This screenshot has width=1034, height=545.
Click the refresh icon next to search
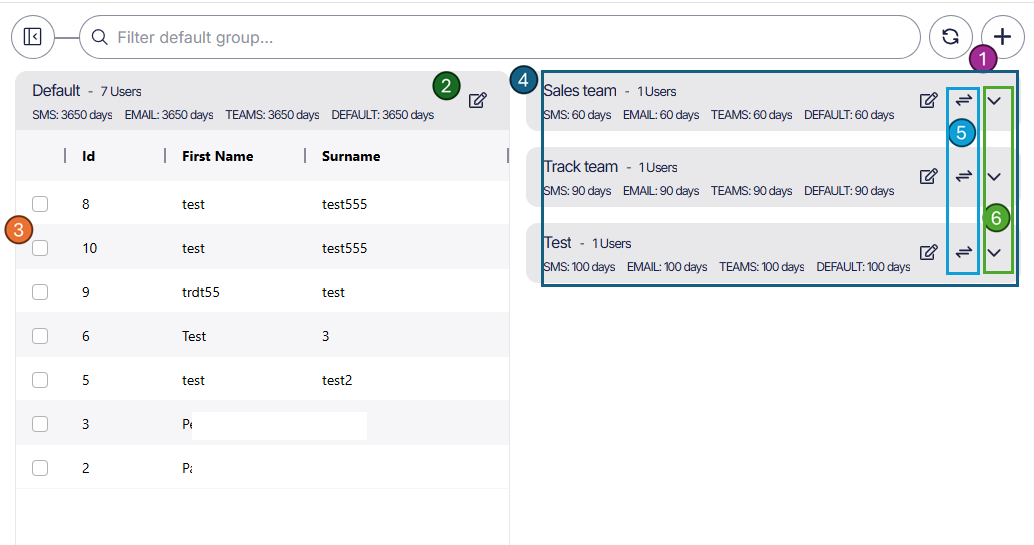click(x=950, y=37)
